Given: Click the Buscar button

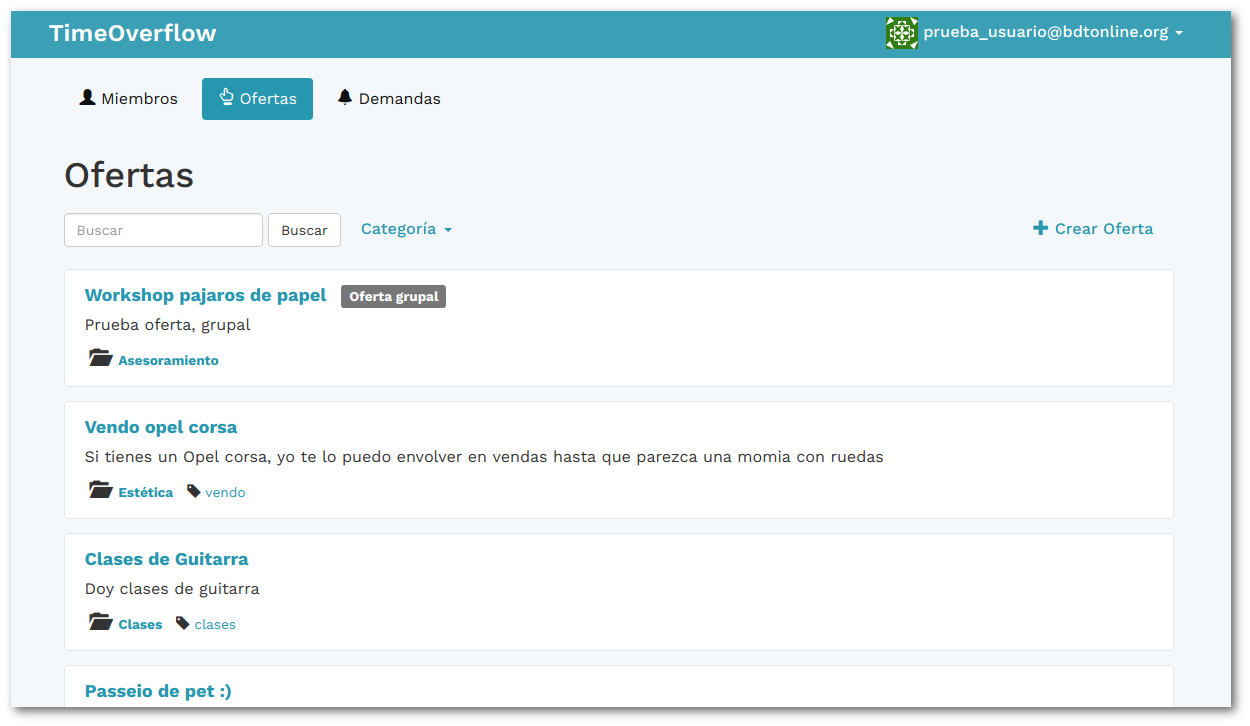Looking at the screenshot, I should pos(304,230).
